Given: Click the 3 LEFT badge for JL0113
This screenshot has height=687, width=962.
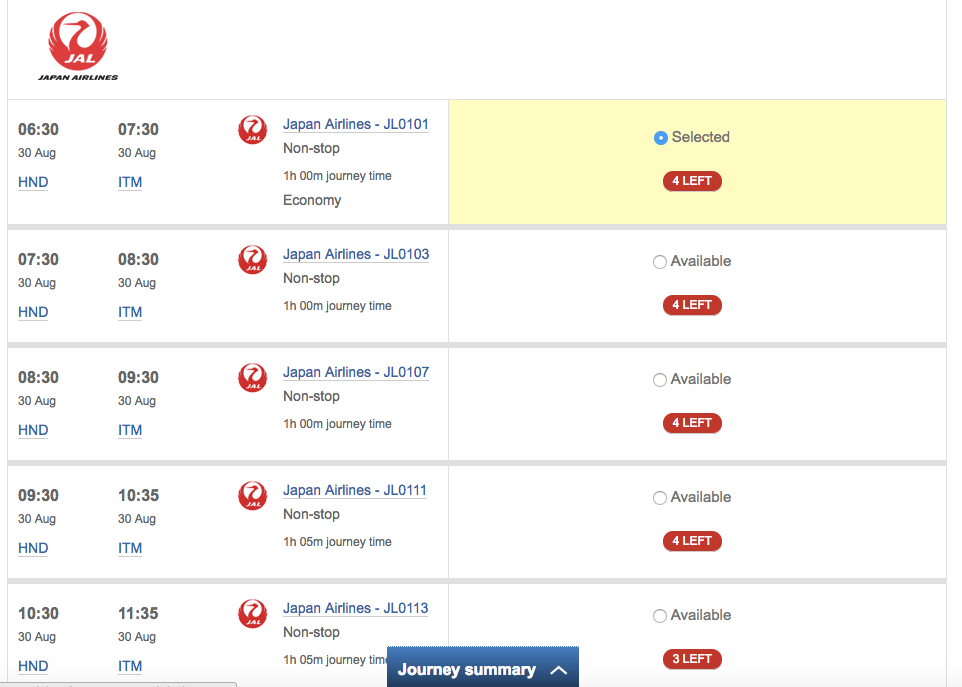Looking at the screenshot, I should (692, 659).
